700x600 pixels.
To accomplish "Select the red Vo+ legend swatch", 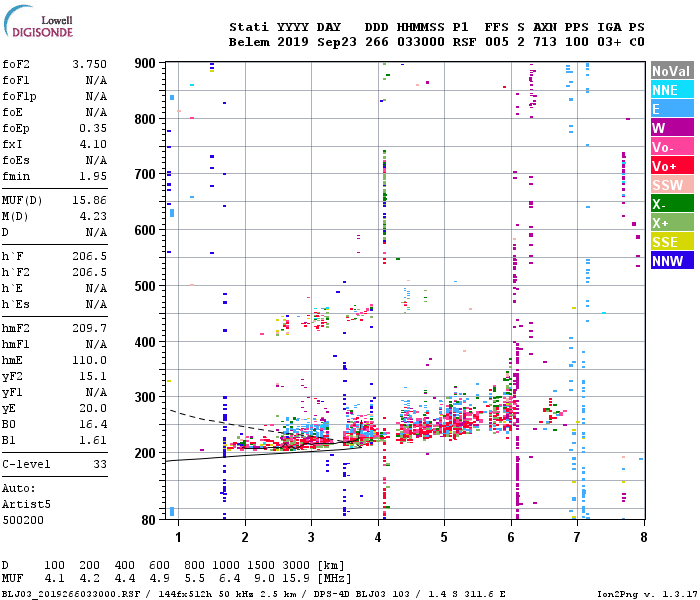I will [672, 166].
